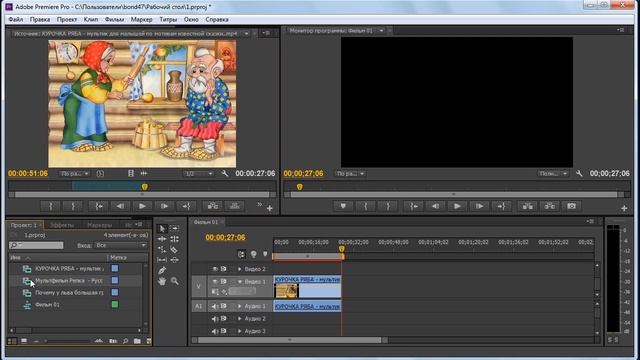Open the Файл menu
The width and height of the screenshot is (640, 360).
[16, 19]
